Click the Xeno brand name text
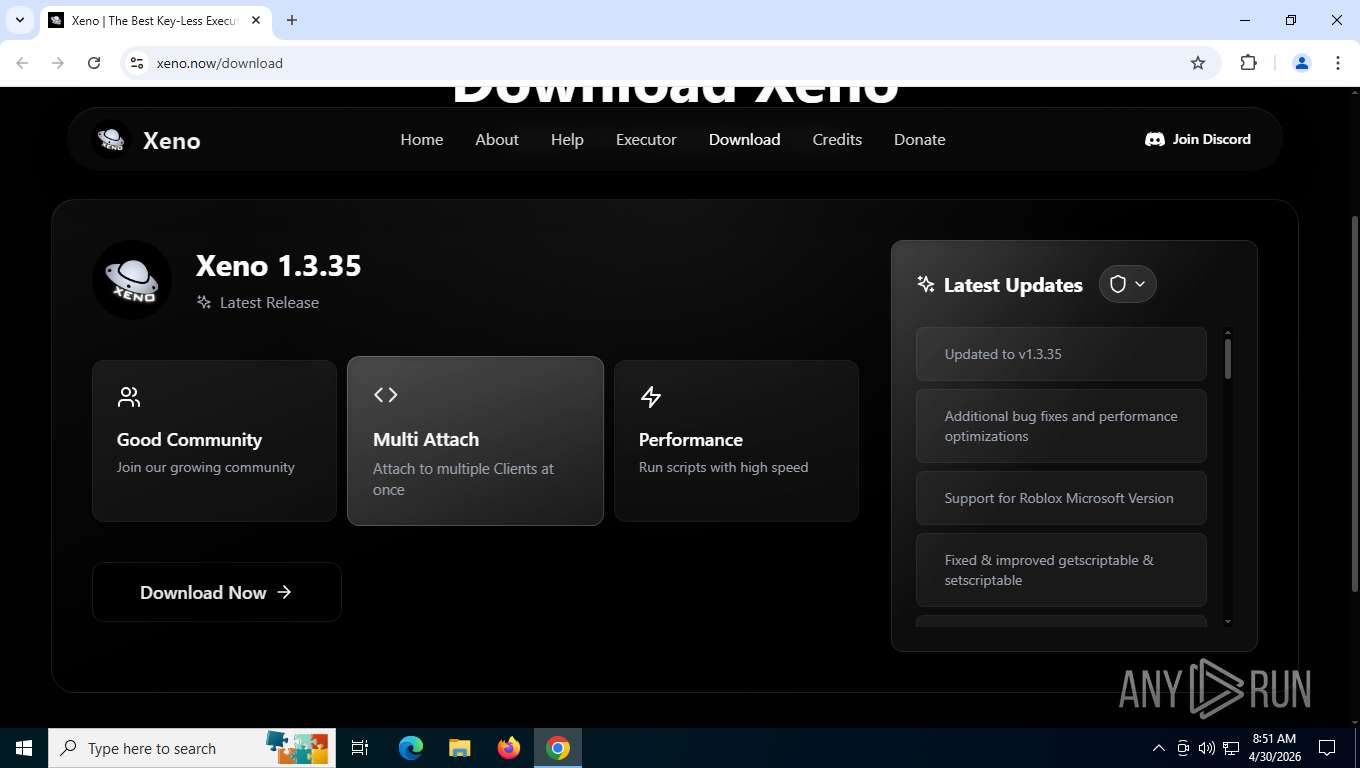Viewport: 1360px width, 768px height. point(172,141)
